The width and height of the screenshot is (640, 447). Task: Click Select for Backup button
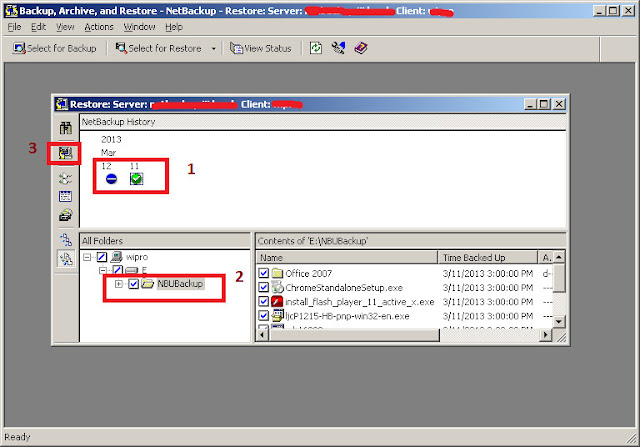point(55,48)
